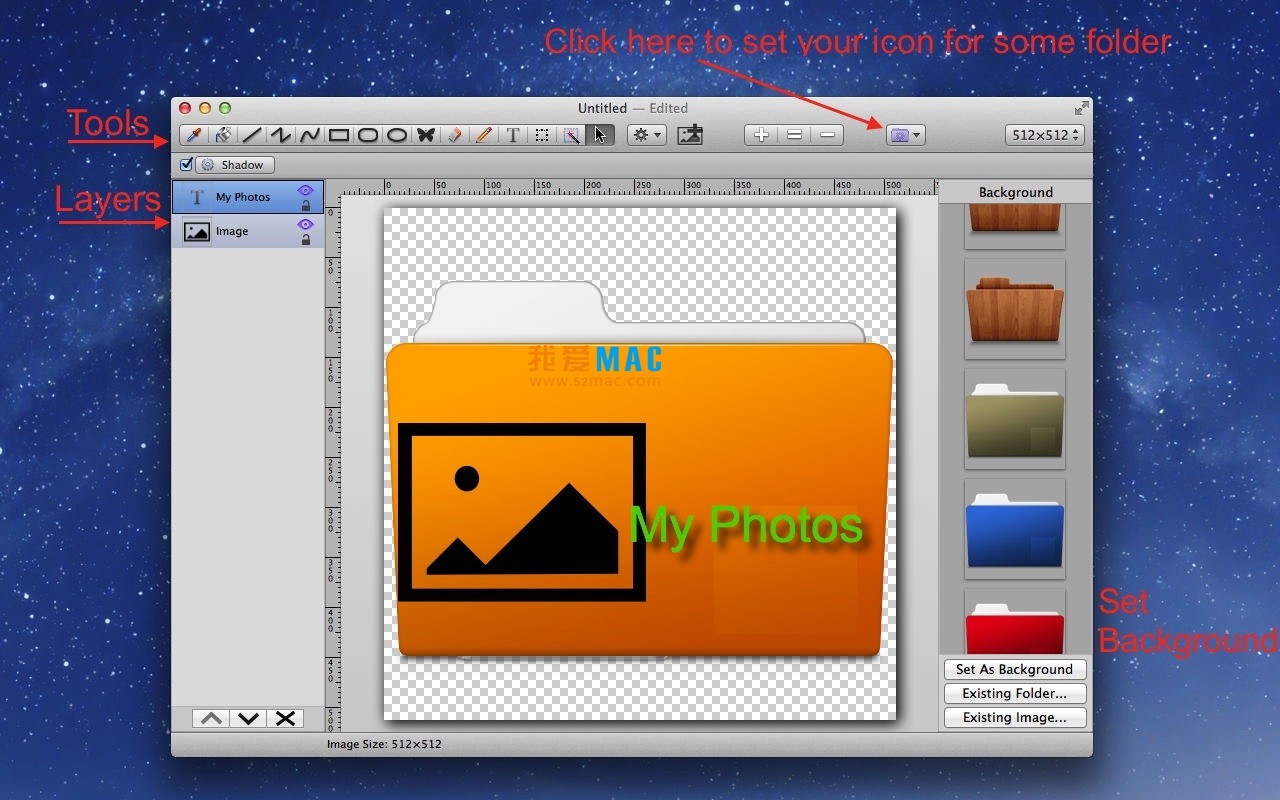Click the Existing Folder button
The image size is (1280, 800).
pyautogui.click(x=1014, y=693)
